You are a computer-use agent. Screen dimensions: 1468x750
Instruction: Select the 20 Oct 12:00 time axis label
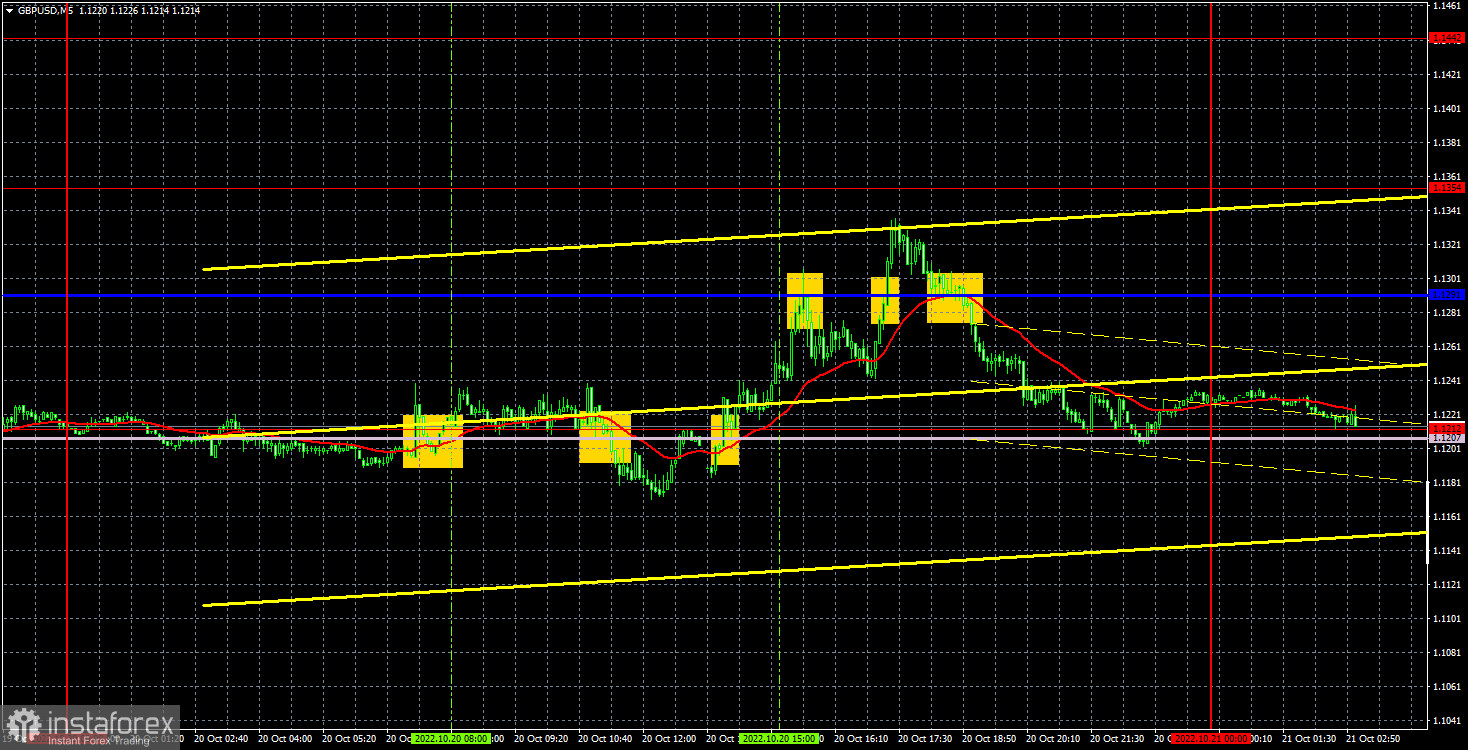670,738
